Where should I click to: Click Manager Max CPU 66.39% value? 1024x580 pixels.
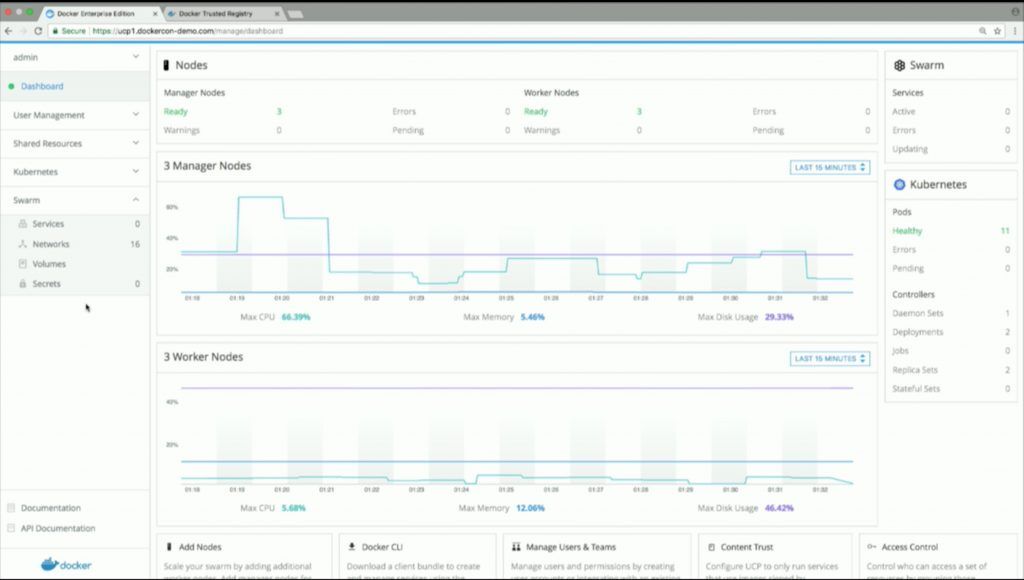tap(296, 317)
